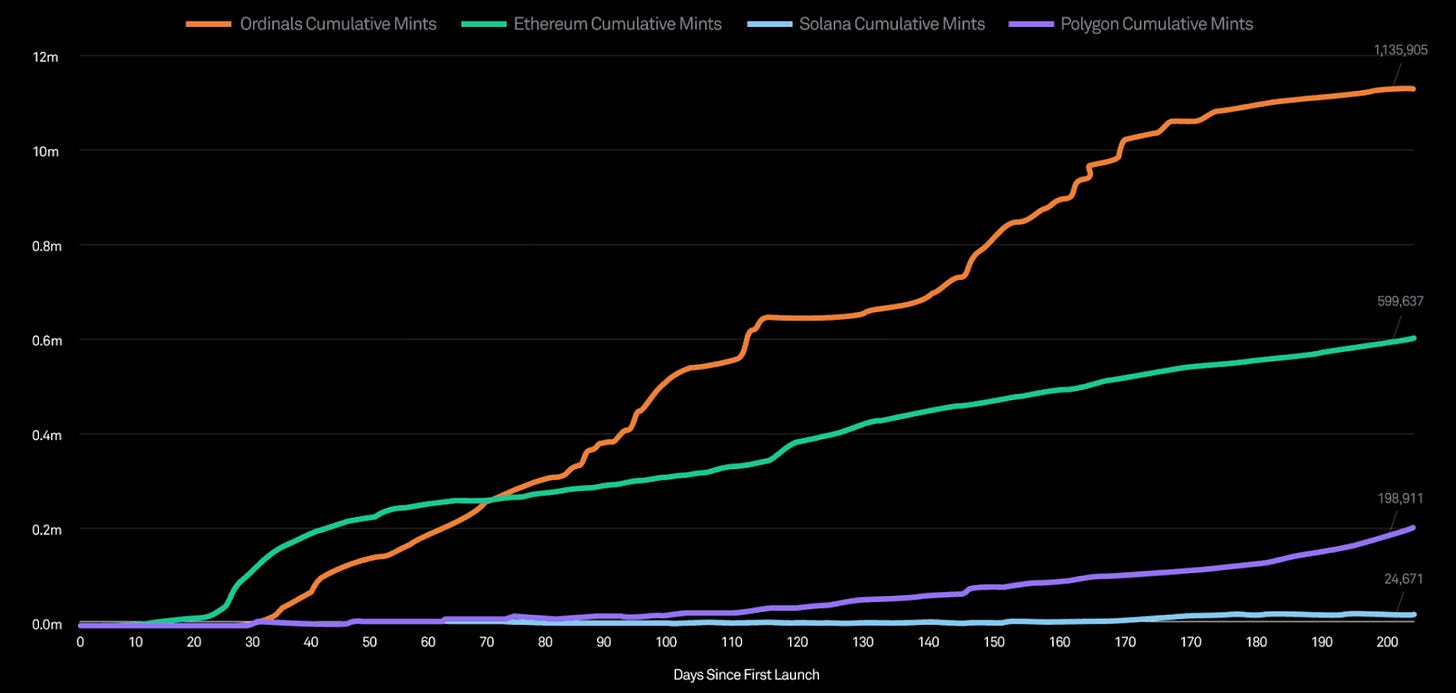
Task: Click the 90 x-axis tick label
Action: point(605,642)
